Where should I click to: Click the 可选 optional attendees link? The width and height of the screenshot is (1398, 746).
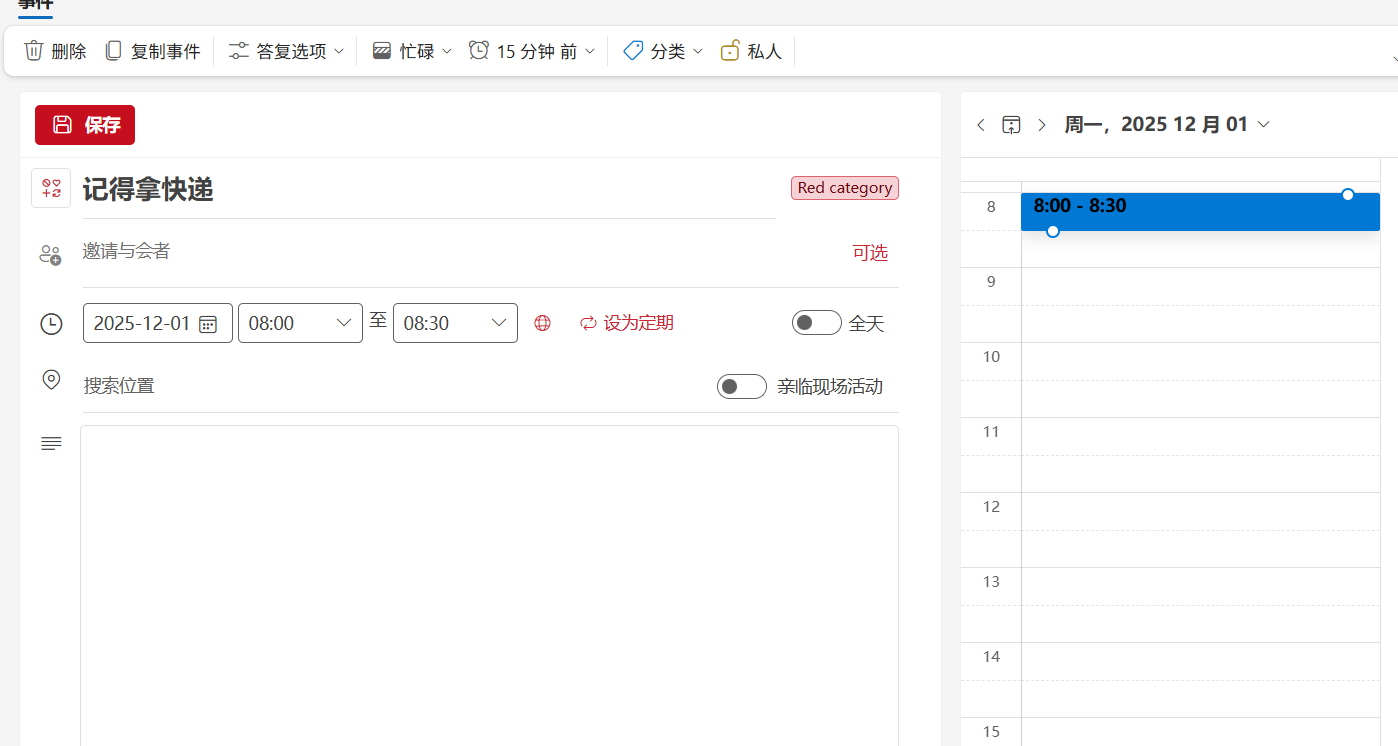pos(870,253)
